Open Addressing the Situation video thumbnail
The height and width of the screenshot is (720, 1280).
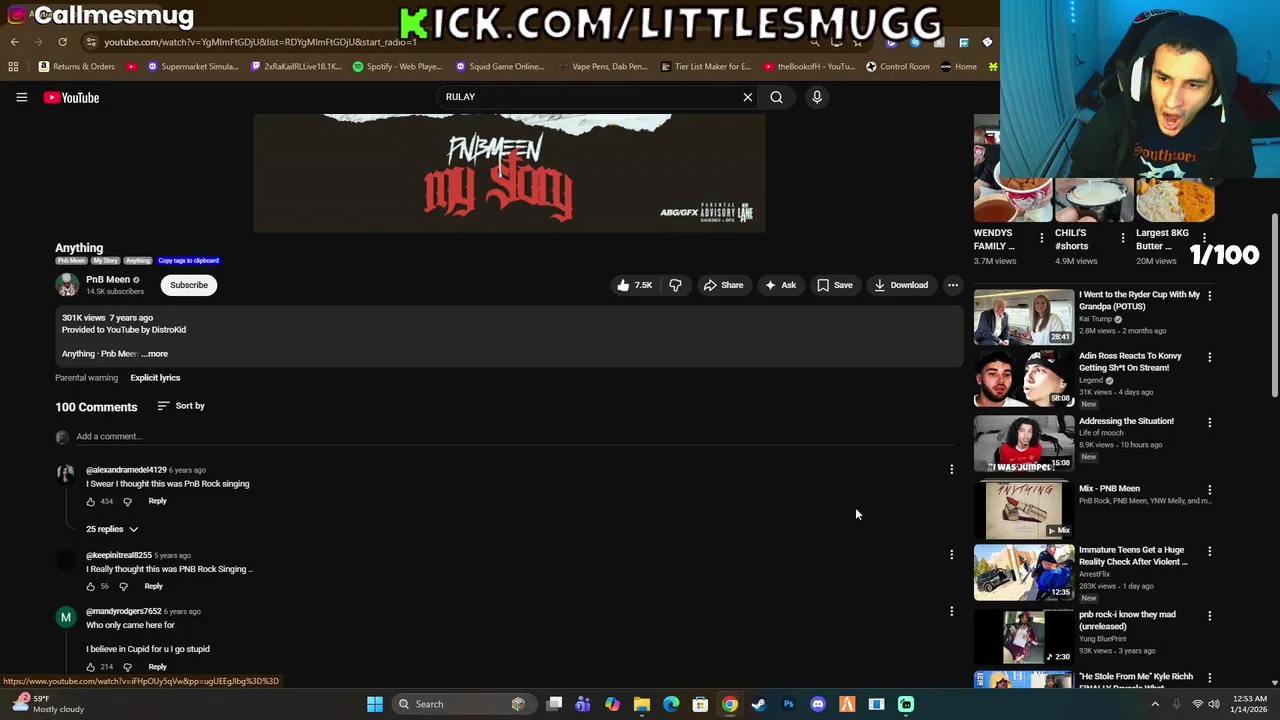click(1024, 442)
